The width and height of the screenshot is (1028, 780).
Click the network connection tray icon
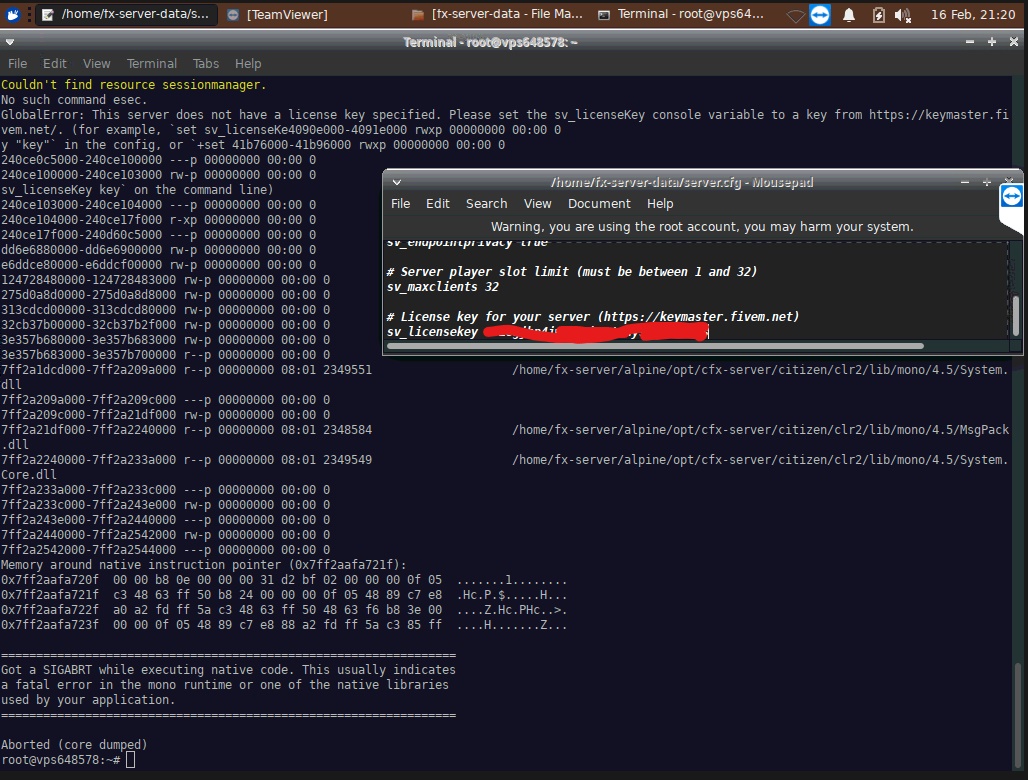[795, 15]
